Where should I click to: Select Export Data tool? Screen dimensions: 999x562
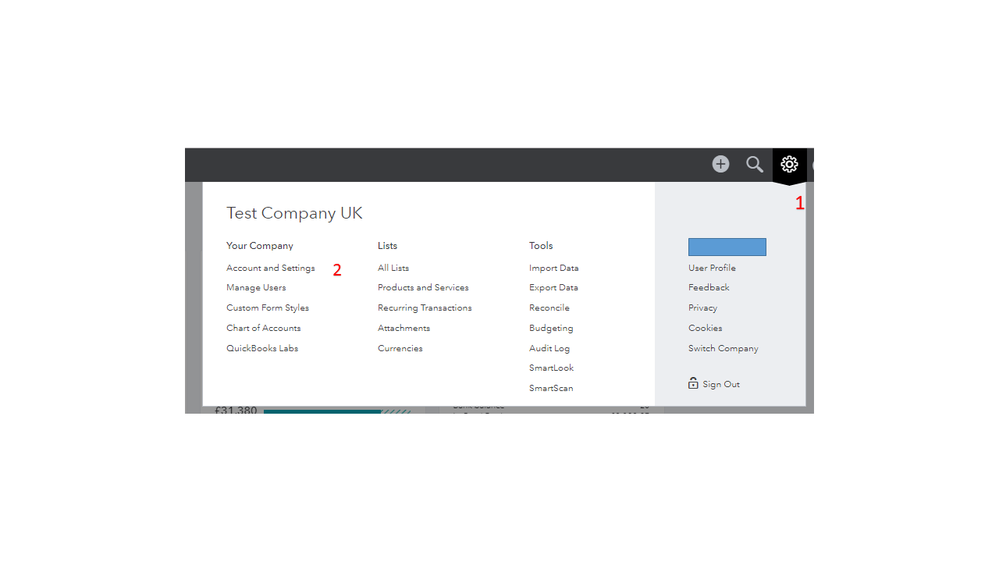(554, 288)
